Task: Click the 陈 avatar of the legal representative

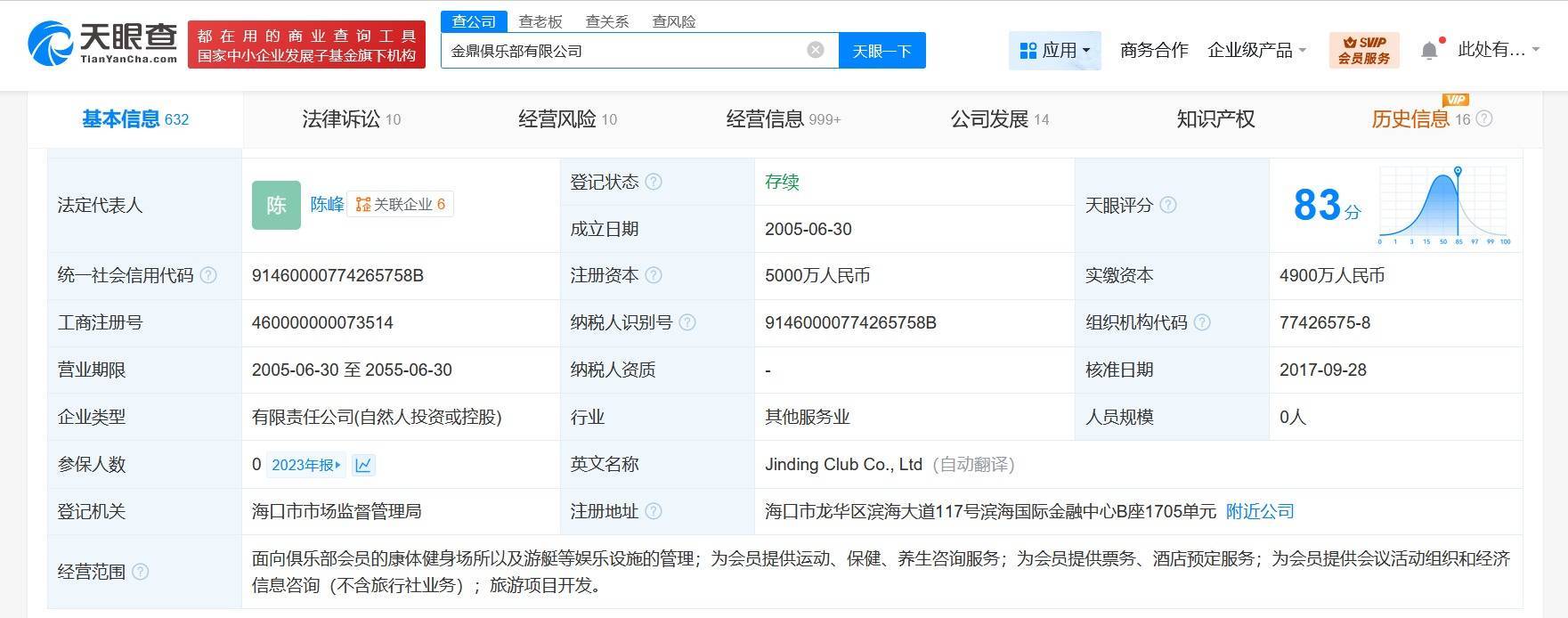Action: coord(276,205)
